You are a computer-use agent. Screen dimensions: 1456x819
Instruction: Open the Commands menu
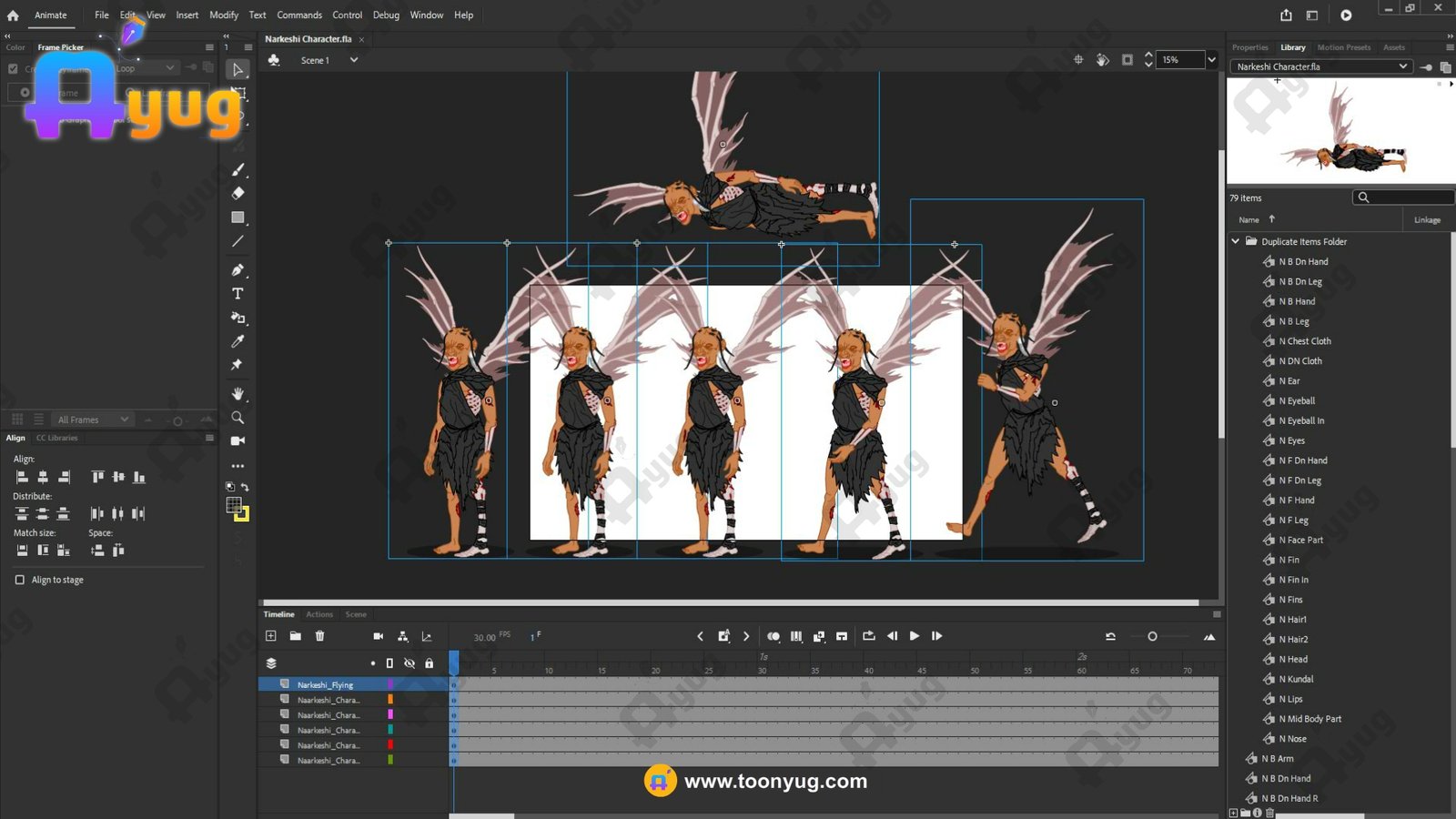(x=299, y=15)
